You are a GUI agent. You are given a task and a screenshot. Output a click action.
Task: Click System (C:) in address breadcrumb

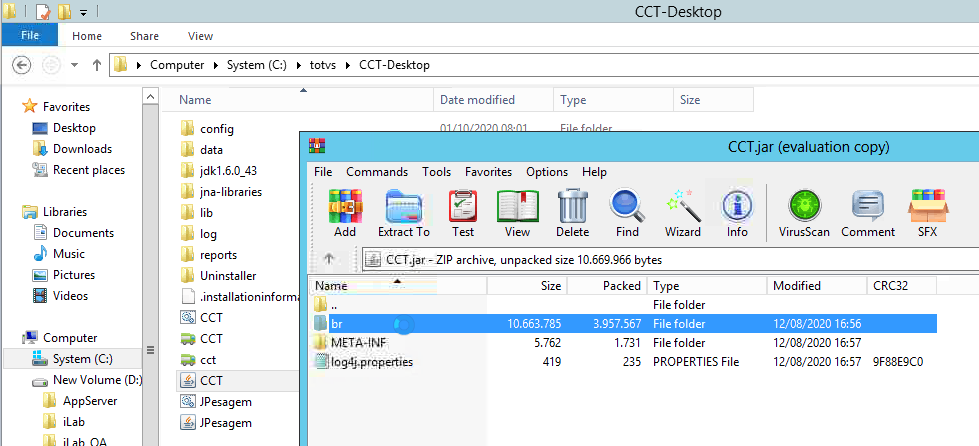coord(257,65)
